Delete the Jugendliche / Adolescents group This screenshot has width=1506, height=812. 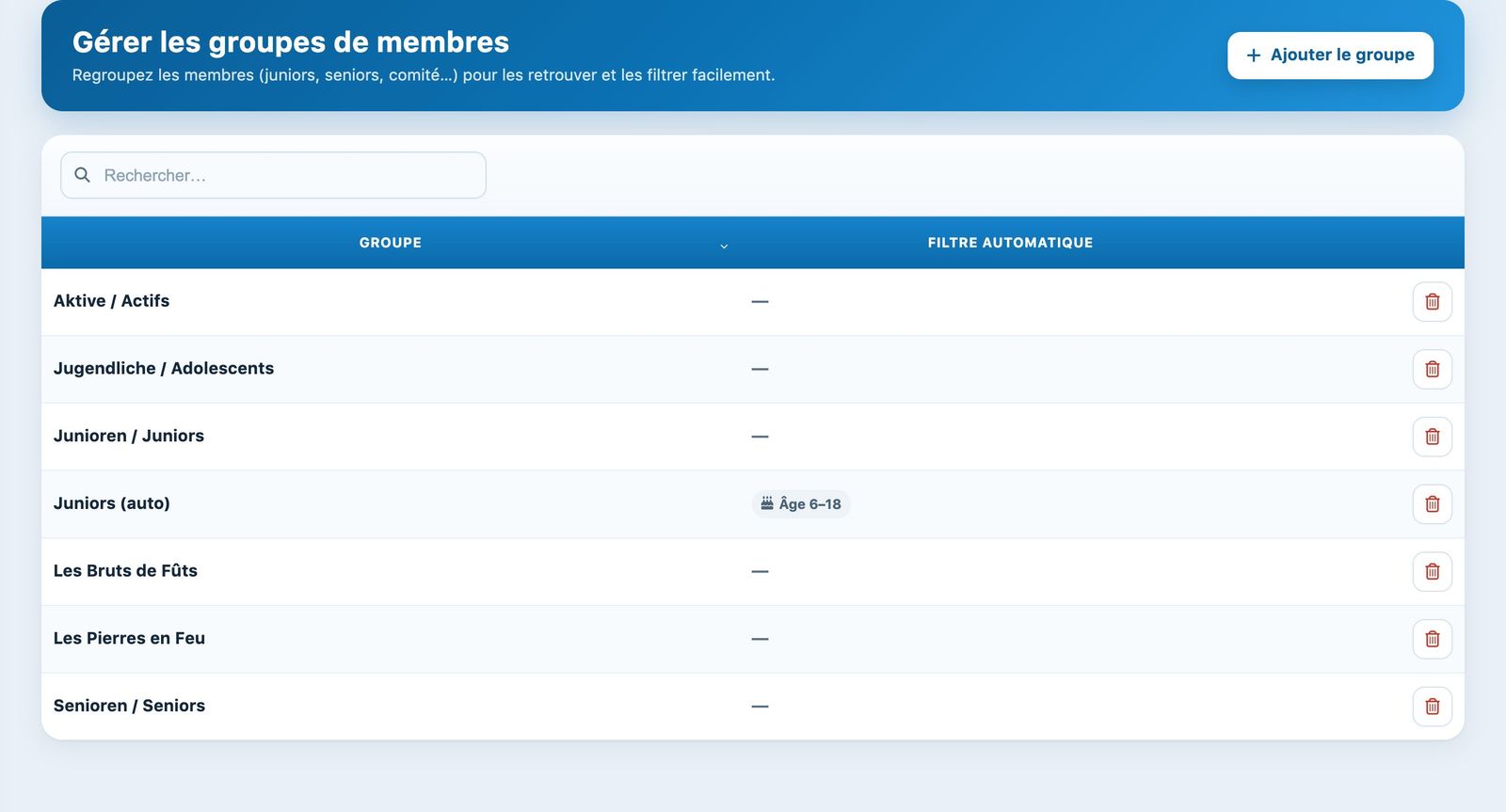point(1432,370)
